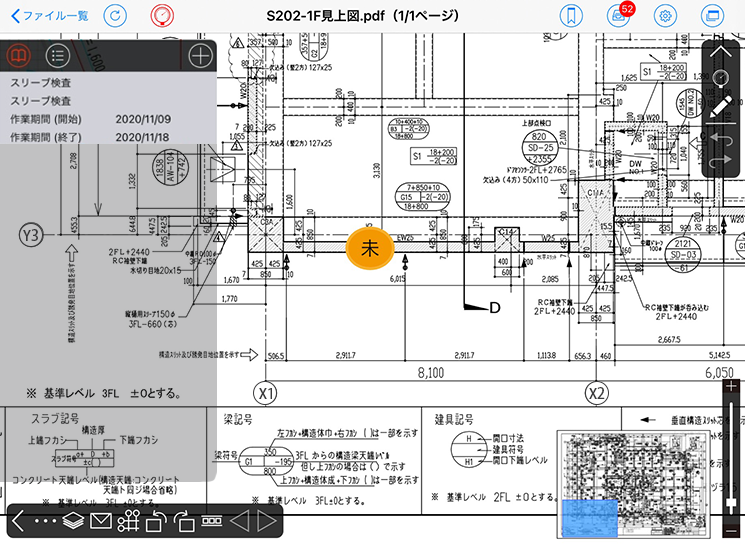
Task: Open the settings gear icon
Action: click(x=665, y=16)
